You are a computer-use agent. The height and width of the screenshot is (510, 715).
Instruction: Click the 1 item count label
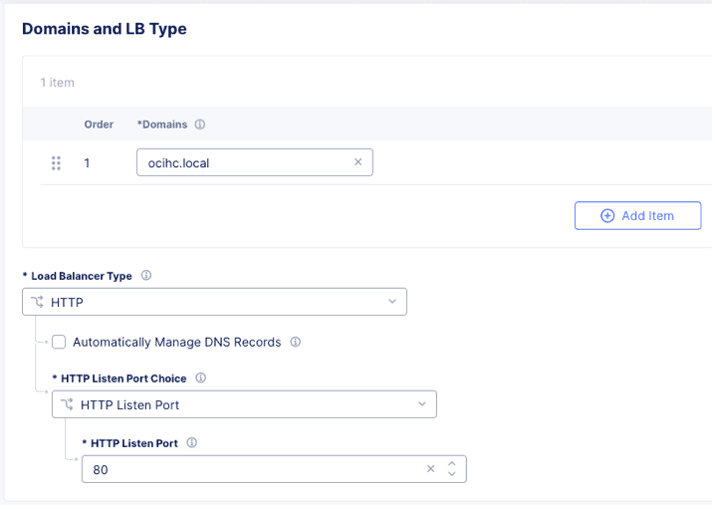coord(57,82)
